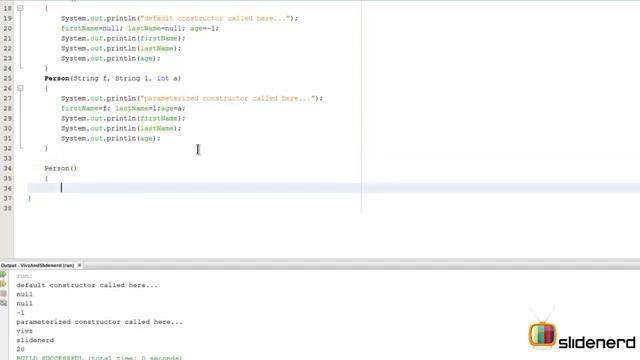
Task: Click line number 25 in the gutter
Action: tap(8, 78)
